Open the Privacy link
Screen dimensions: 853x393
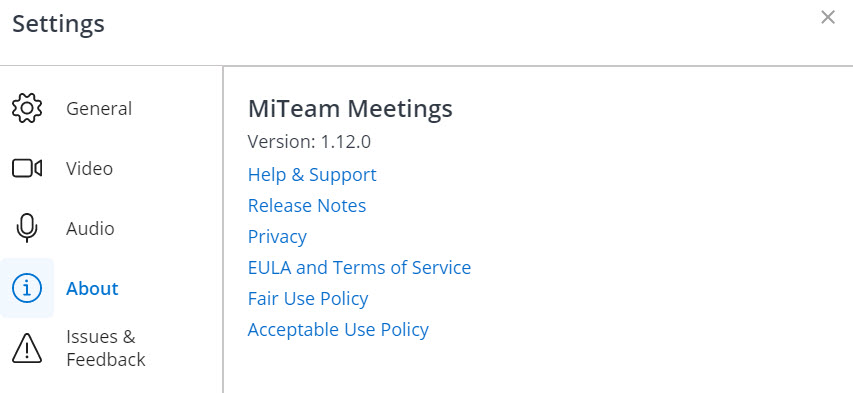277,237
